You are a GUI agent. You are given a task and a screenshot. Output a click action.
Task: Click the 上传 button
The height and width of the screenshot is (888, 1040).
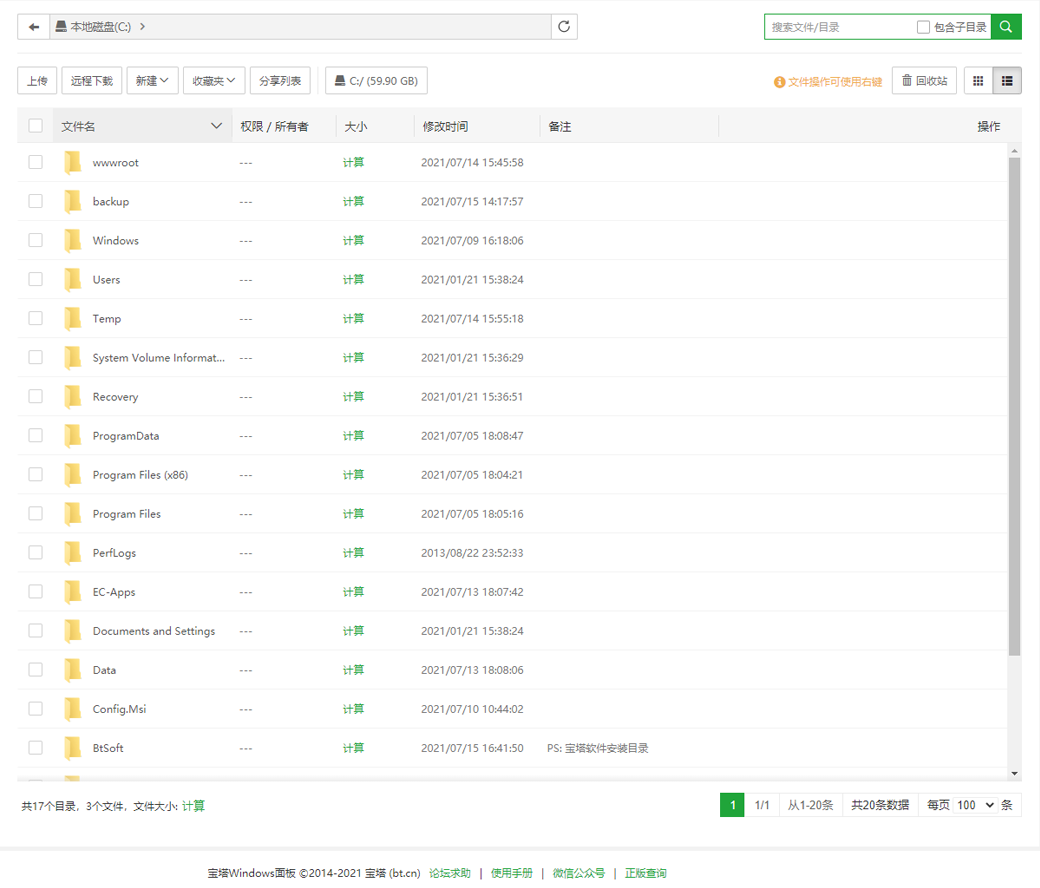(37, 81)
